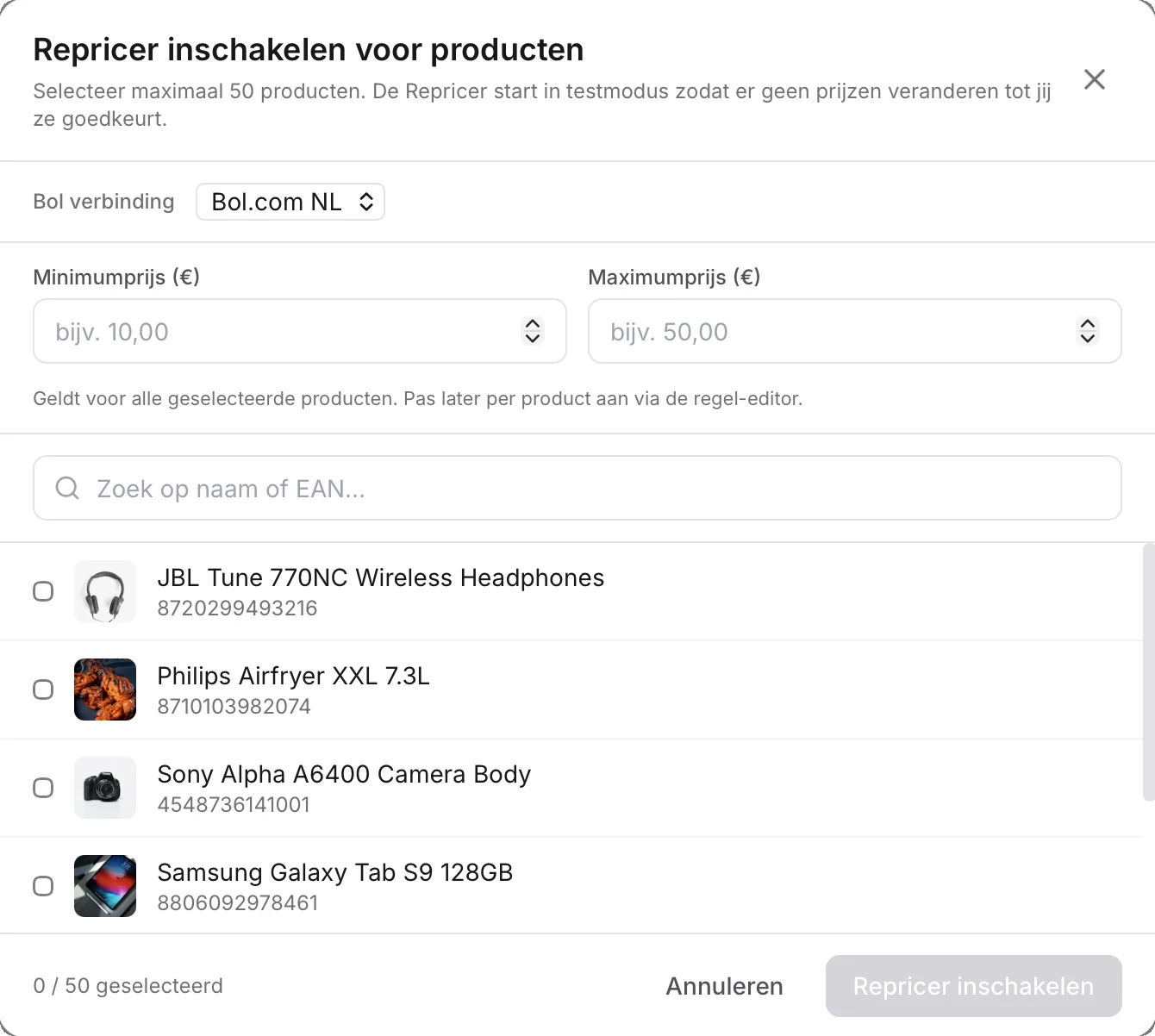
Task: Click EAN 8720299493216
Action: pyautogui.click(x=237, y=608)
